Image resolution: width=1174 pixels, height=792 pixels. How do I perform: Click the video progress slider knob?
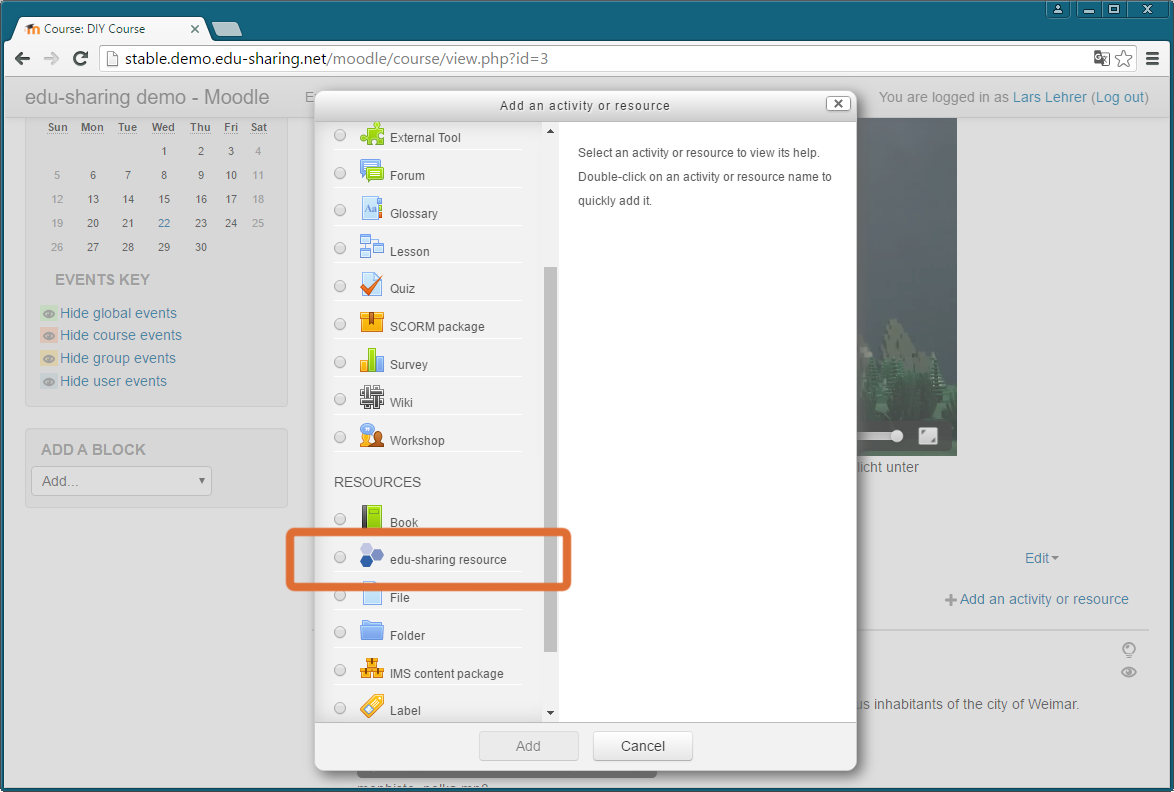point(896,436)
